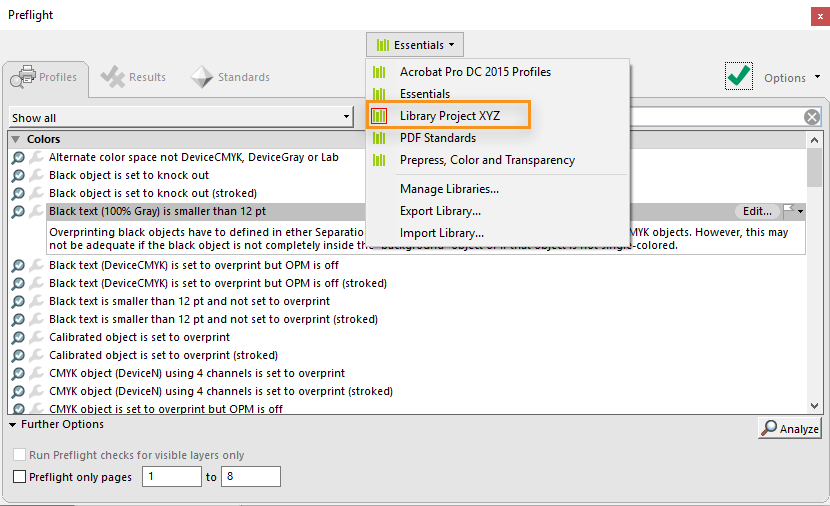Click wrench icon for Alternate color space row
Viewport: 830px width, 506px height.
[36, 157]
